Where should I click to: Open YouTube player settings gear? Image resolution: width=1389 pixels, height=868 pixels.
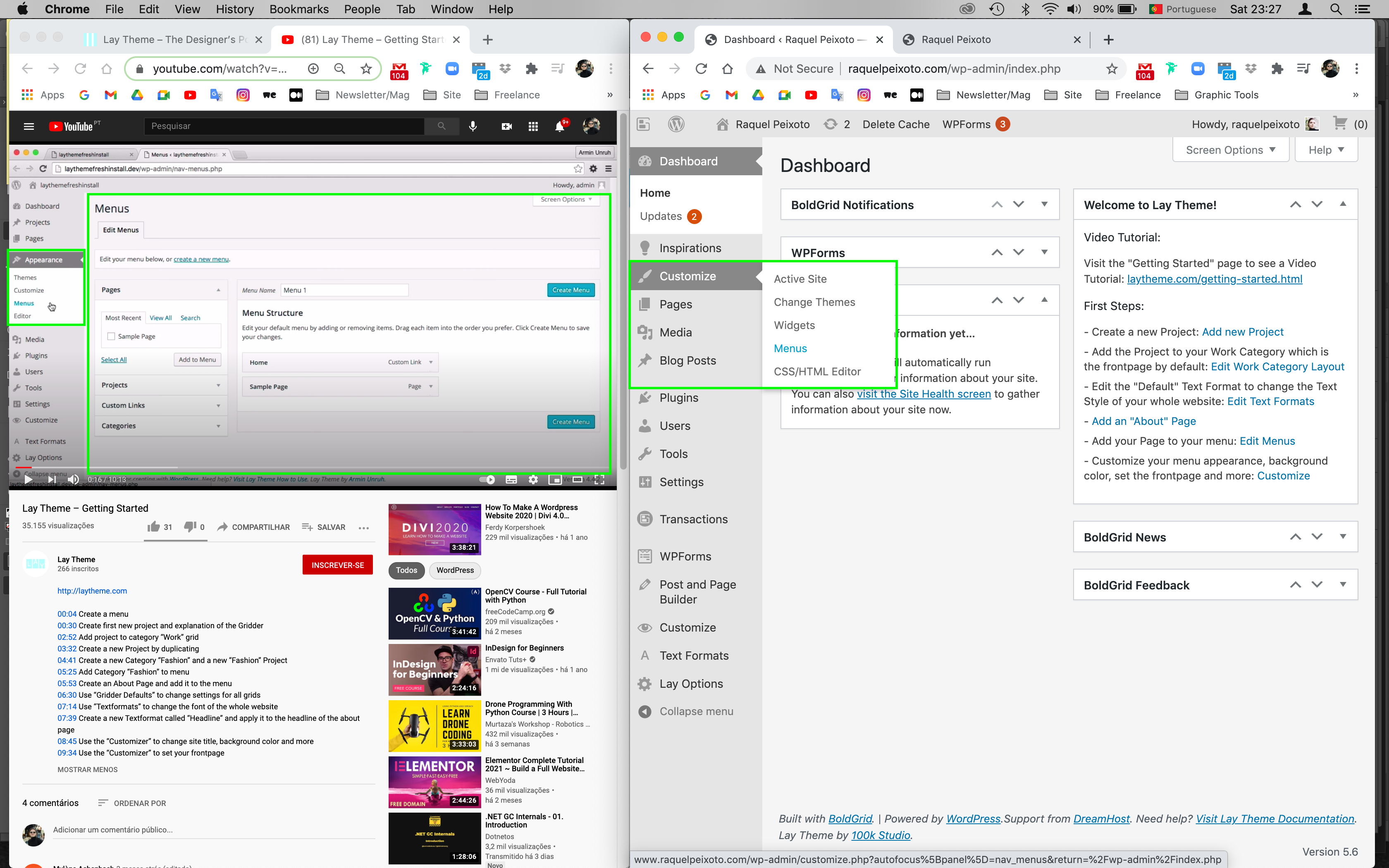(x=533, y=479)
